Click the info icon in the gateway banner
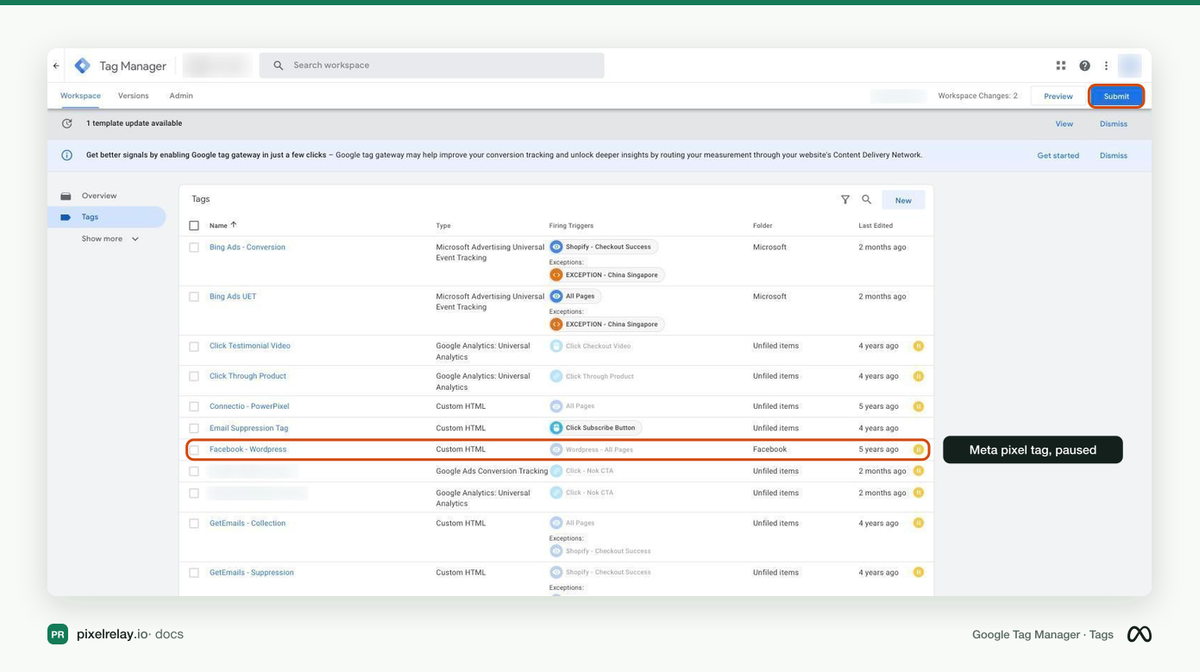 67,155
